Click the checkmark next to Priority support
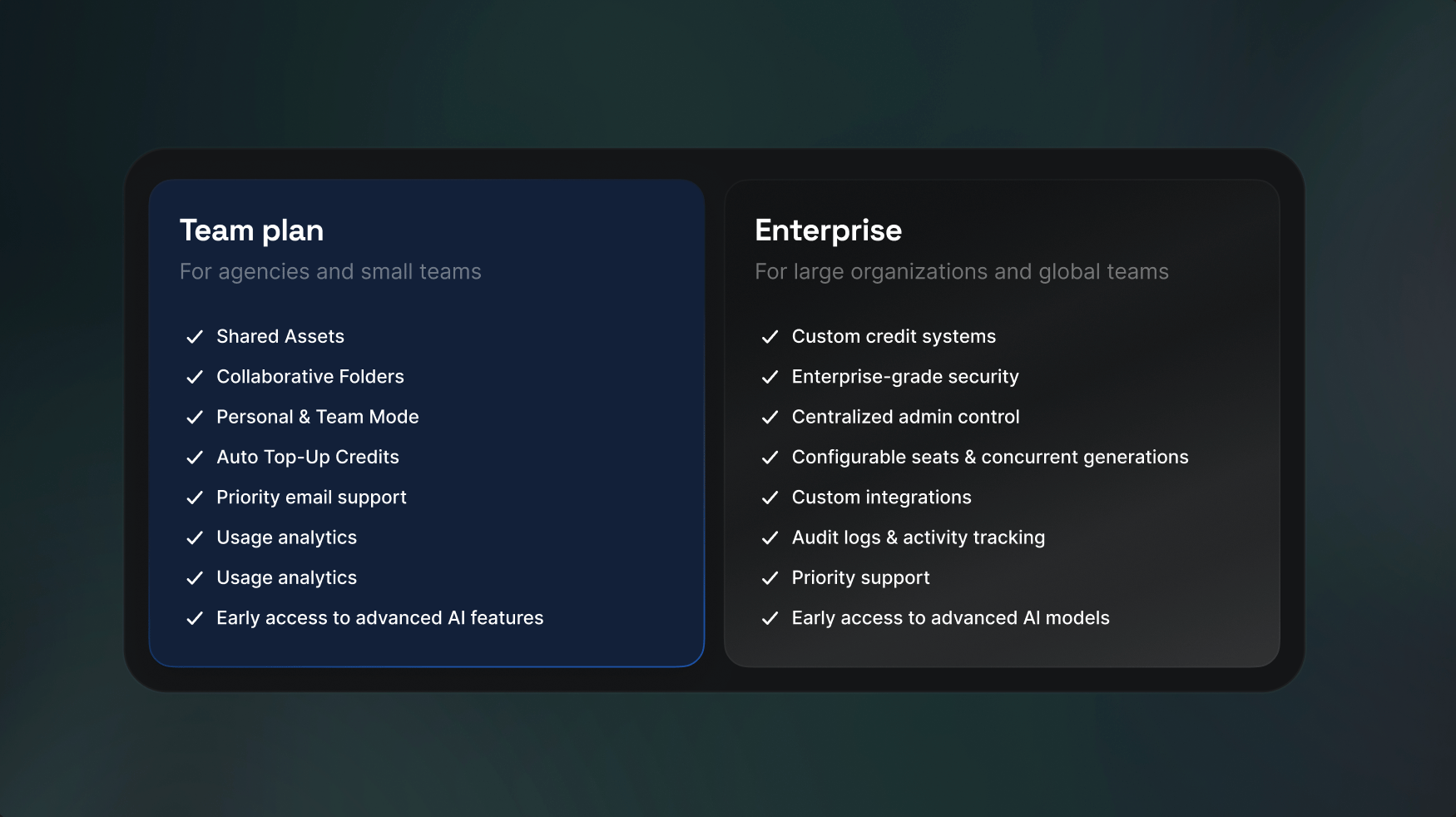The image size is (1456, 817). pyautogui.click(x=770, y=578)
